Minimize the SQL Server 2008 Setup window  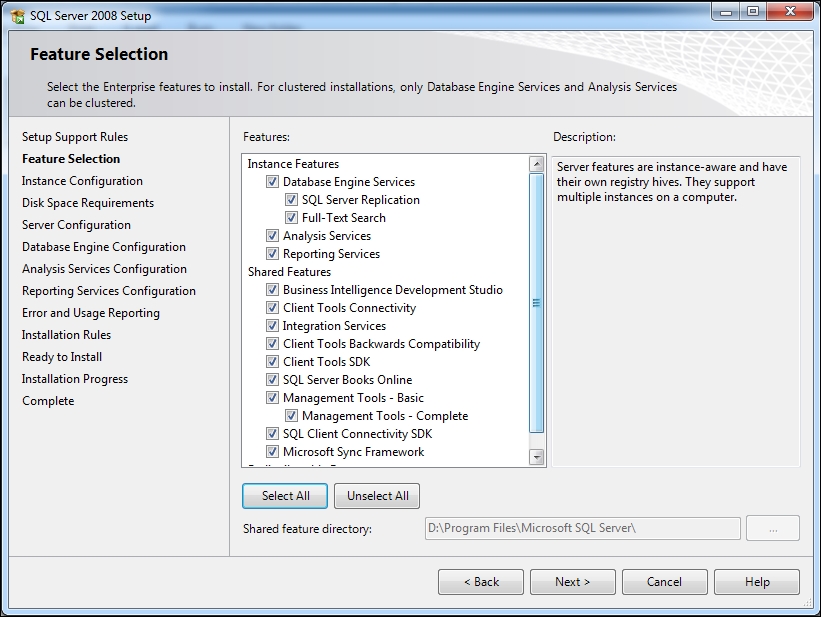[x=726, y=12]
